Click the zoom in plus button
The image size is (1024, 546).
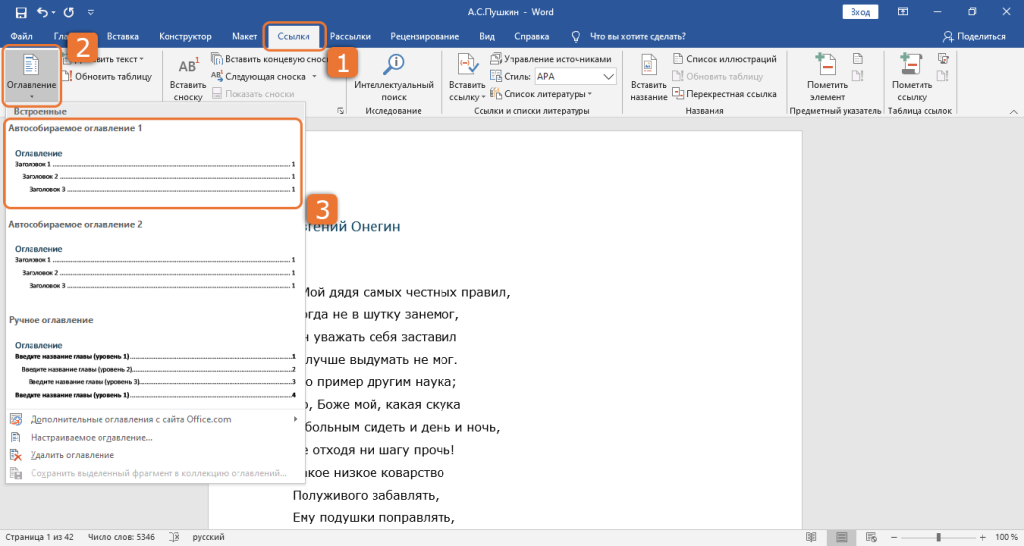pyautogui.click(x=982, y=537)
